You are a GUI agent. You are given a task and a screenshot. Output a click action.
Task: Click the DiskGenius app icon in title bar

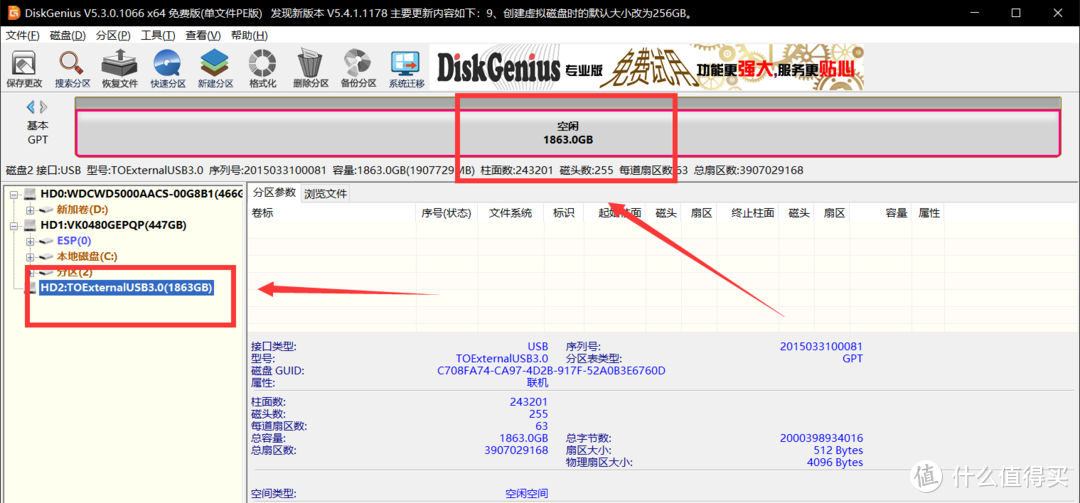(12, 13)
